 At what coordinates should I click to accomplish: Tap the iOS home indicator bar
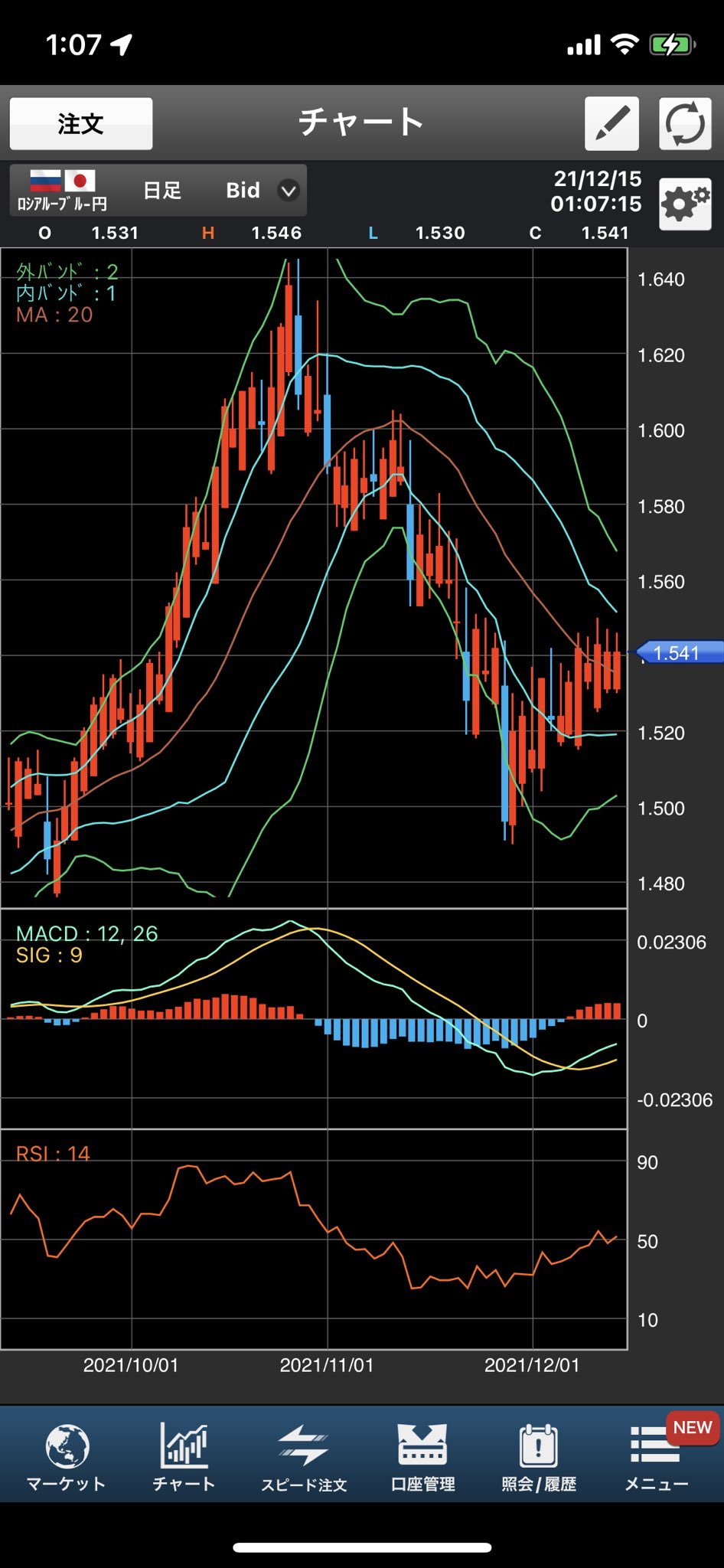click(362, 1547)
